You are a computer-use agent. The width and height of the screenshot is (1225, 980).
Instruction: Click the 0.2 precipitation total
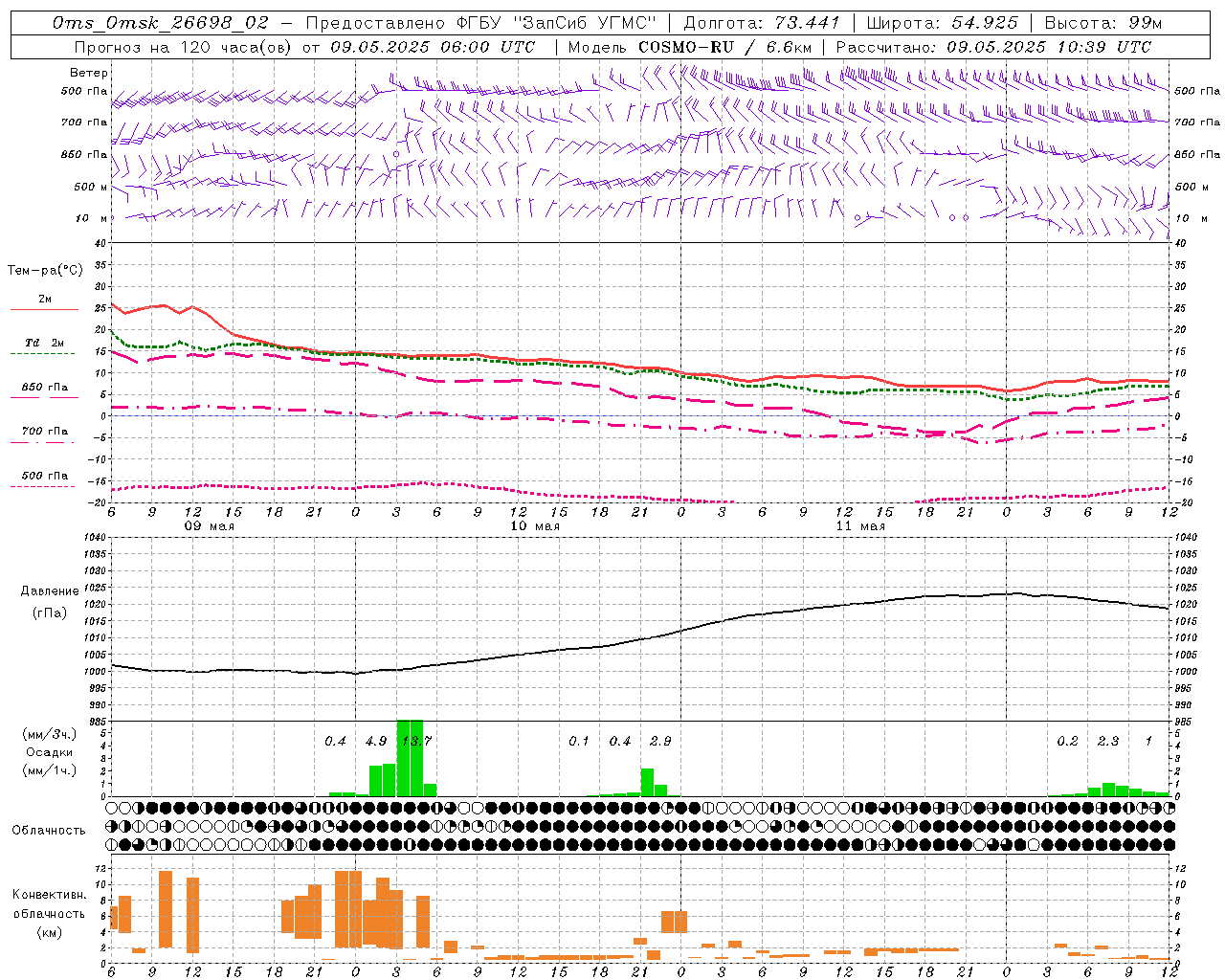pyautogui.click(x=1067, y=741)
